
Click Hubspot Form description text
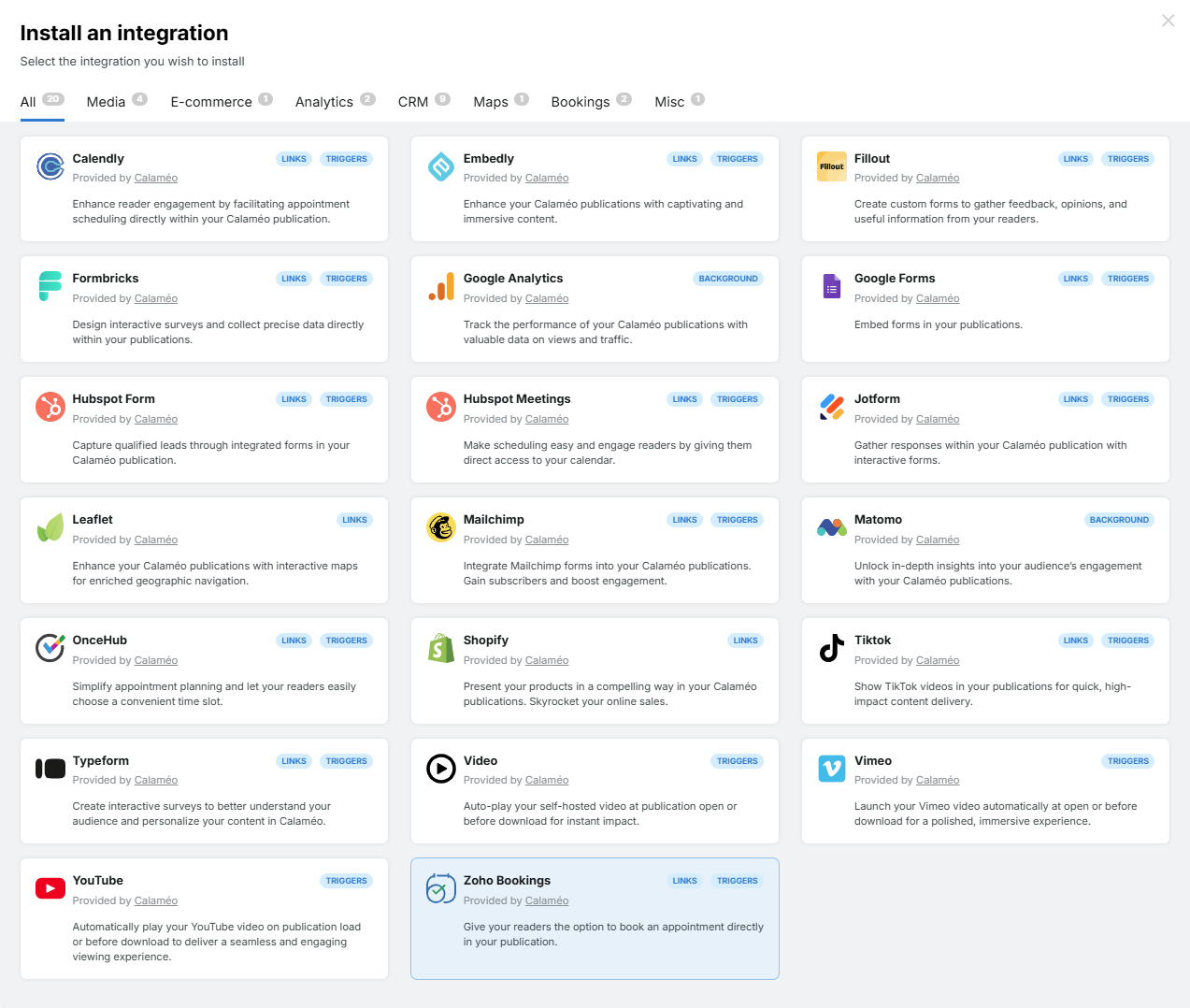click(211, 453)
